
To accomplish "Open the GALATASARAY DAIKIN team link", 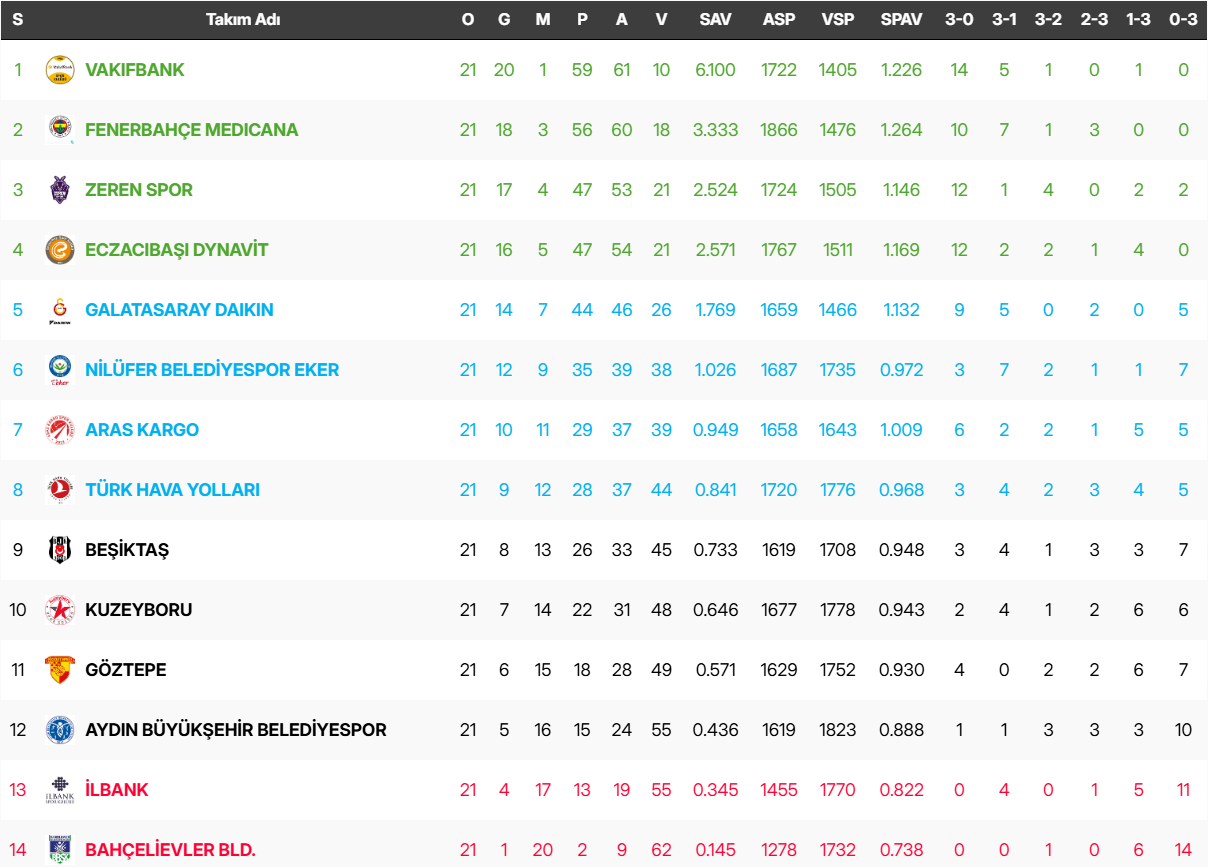I will pos(179,310).
